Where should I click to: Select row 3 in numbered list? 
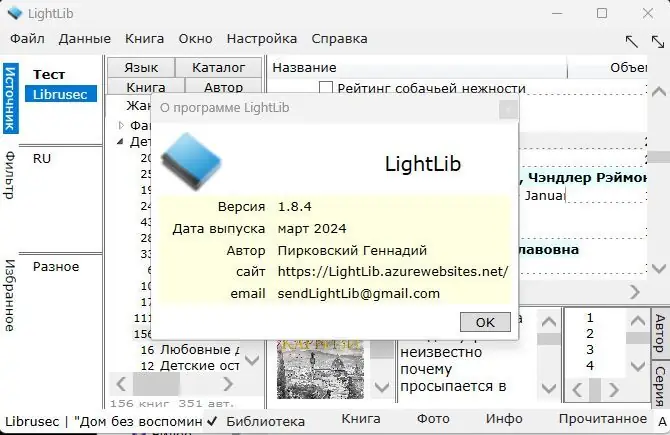click(590, 350)
